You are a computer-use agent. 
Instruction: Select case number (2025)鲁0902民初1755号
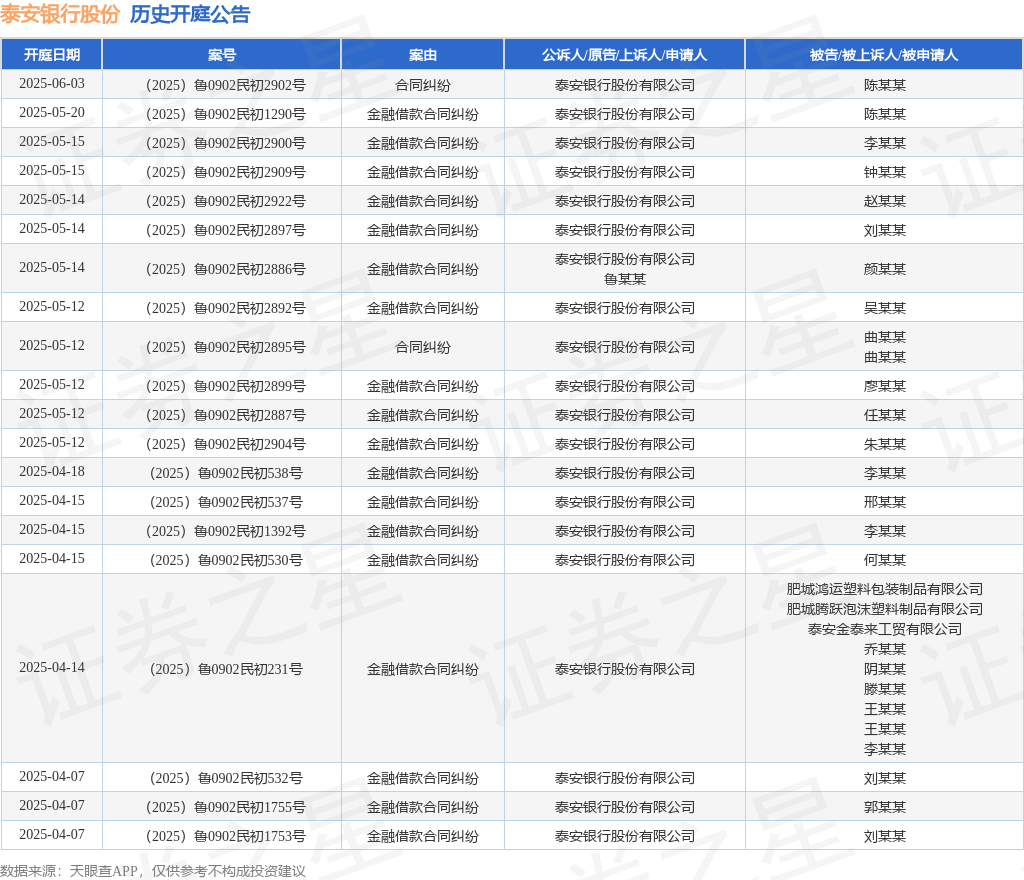click(x=225, y=807)
